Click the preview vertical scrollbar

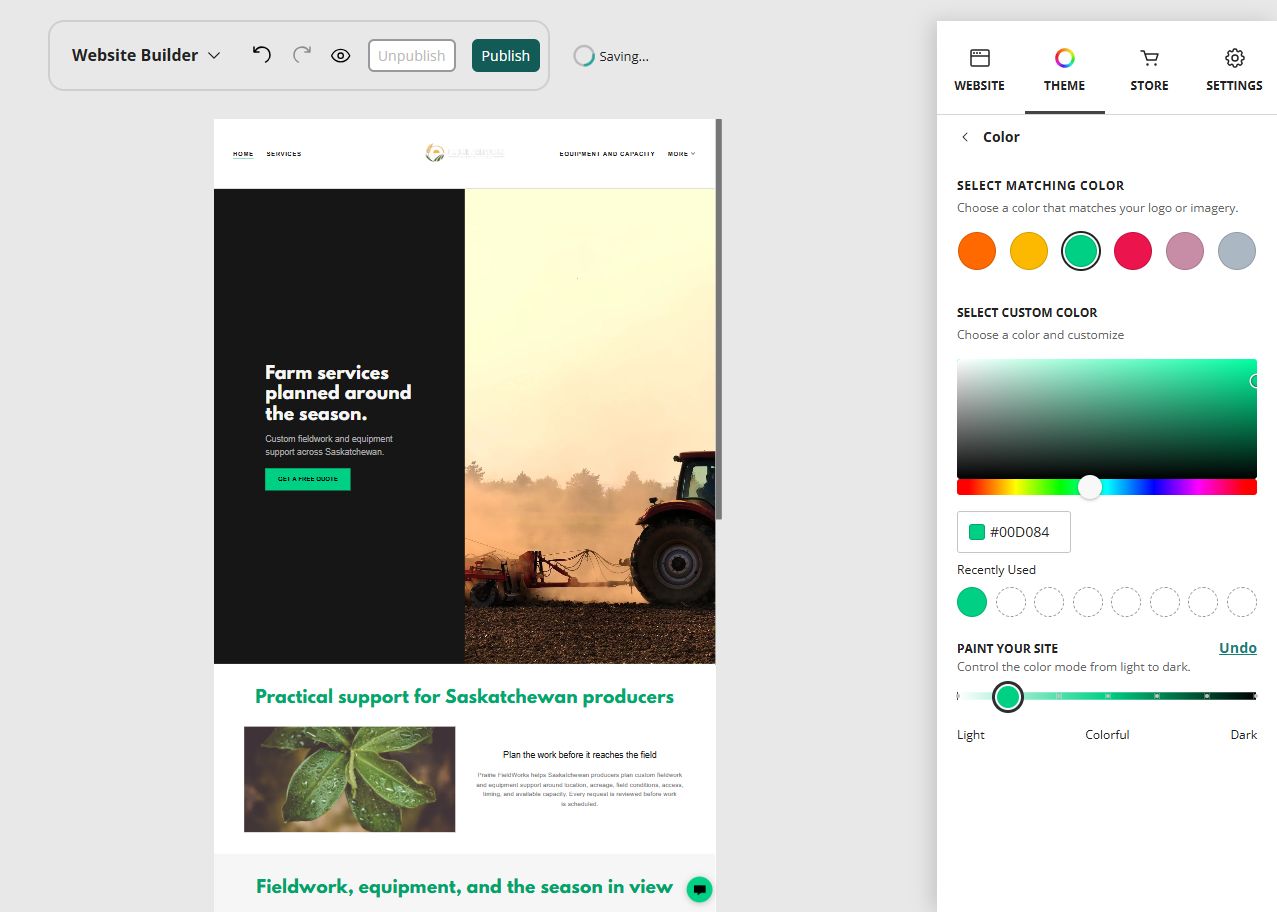(x=719, y=318)
